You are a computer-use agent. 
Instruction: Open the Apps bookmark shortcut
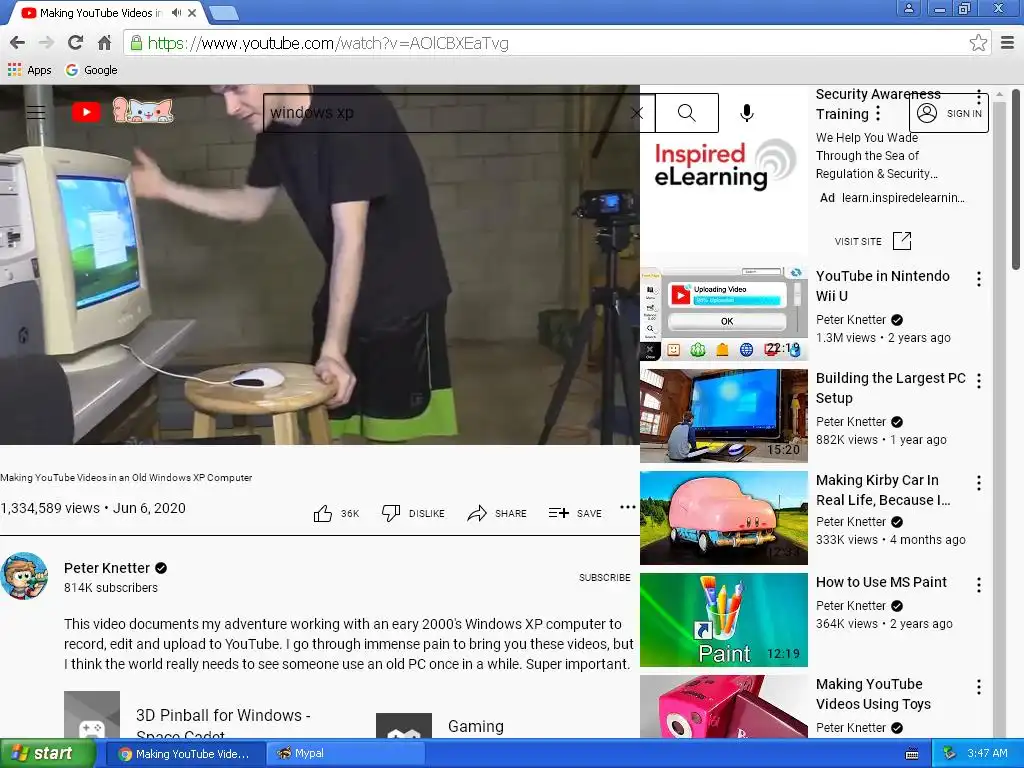coord(29,70)
